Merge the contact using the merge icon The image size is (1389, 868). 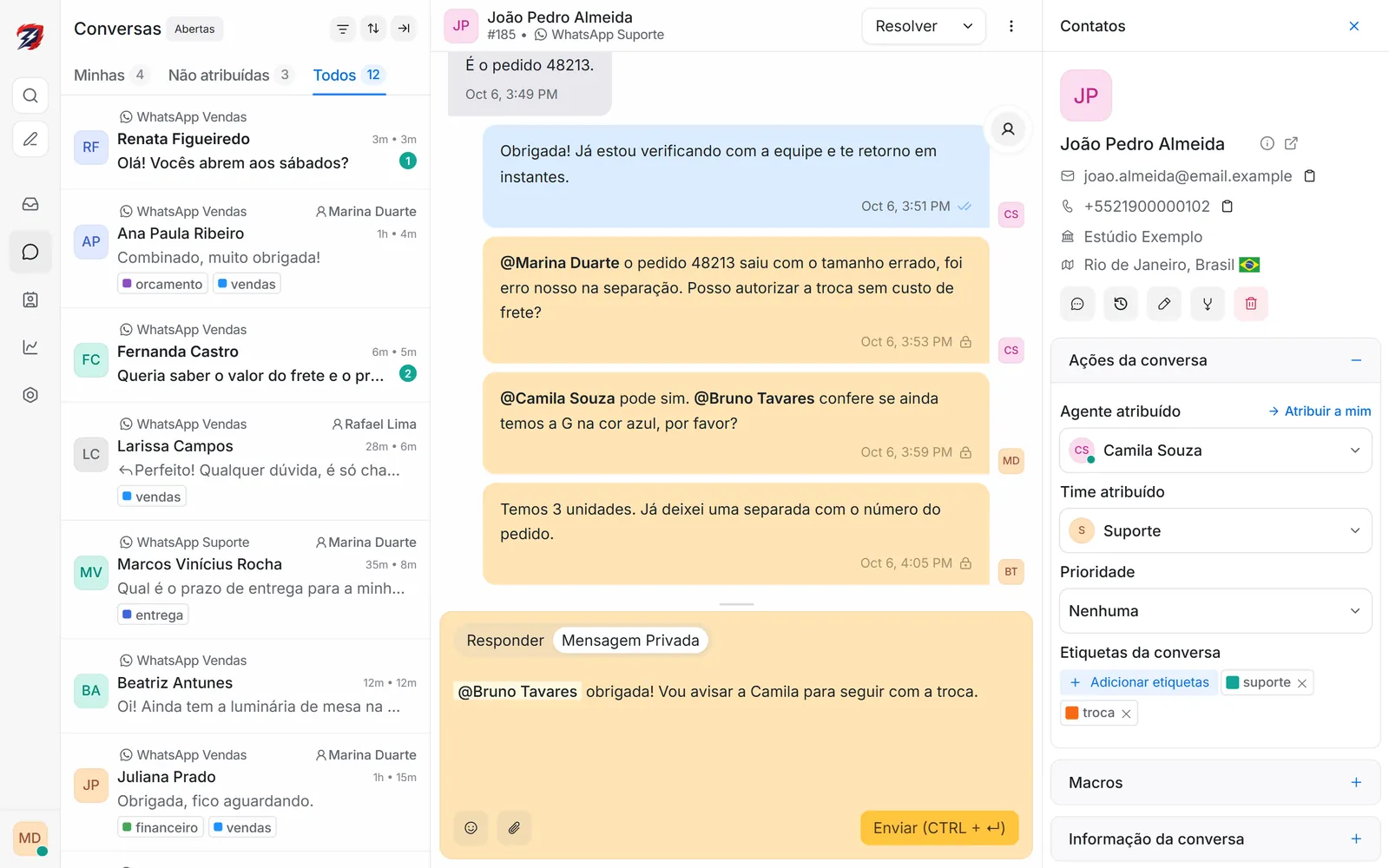pyautogui.click(x=1208, y=304)
